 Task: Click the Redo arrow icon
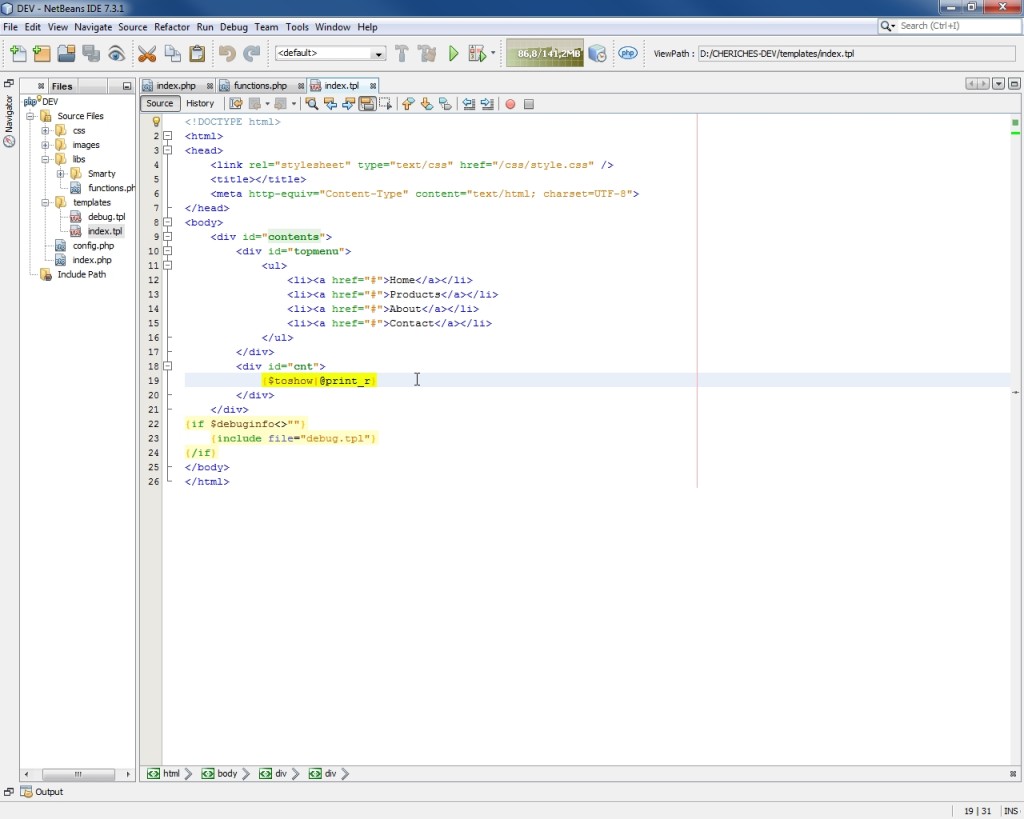251,54
